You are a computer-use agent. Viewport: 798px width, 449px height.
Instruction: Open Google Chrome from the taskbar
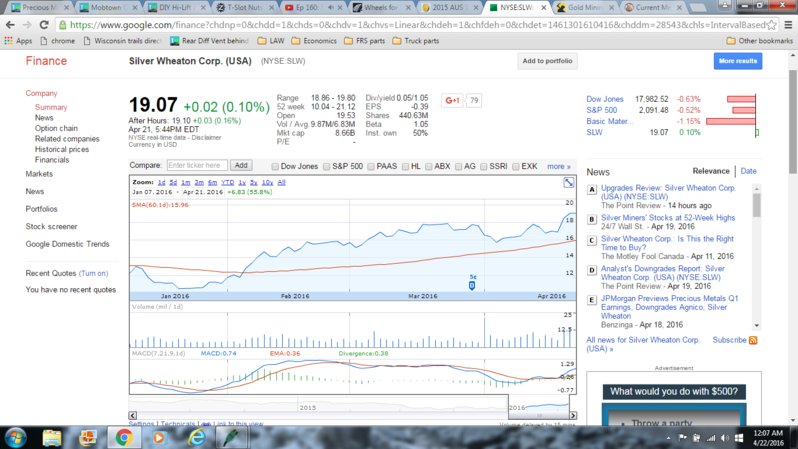click(124, 438)
